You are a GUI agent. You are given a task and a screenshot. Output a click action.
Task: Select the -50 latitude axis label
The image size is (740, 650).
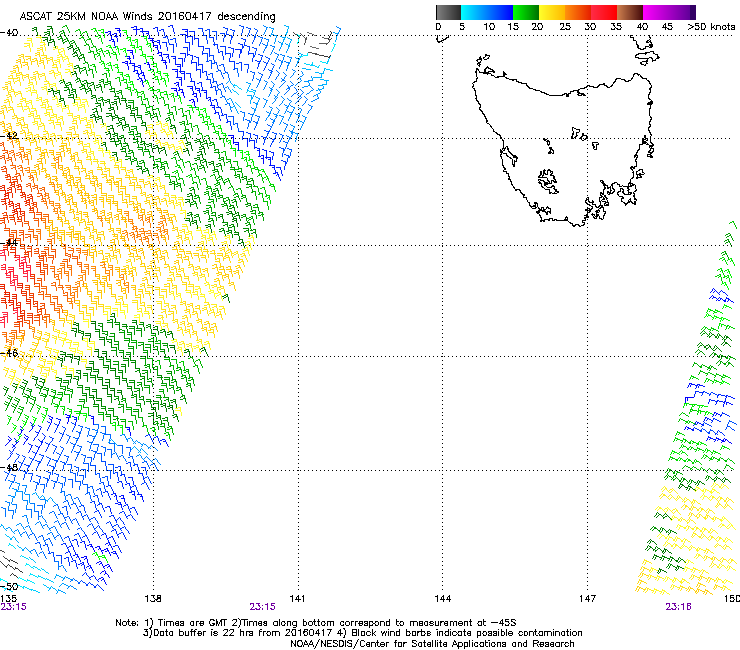tap(9, 586)
